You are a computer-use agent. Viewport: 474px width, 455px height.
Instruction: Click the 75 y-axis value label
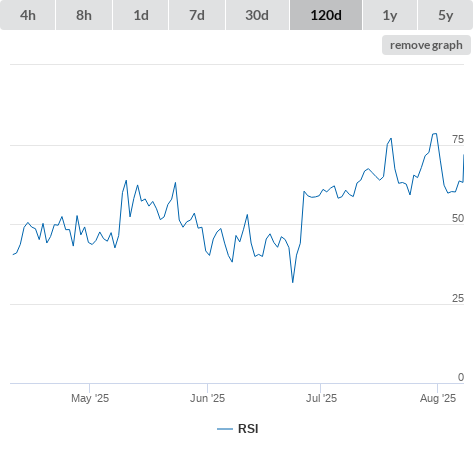click(x=458, y=139)
